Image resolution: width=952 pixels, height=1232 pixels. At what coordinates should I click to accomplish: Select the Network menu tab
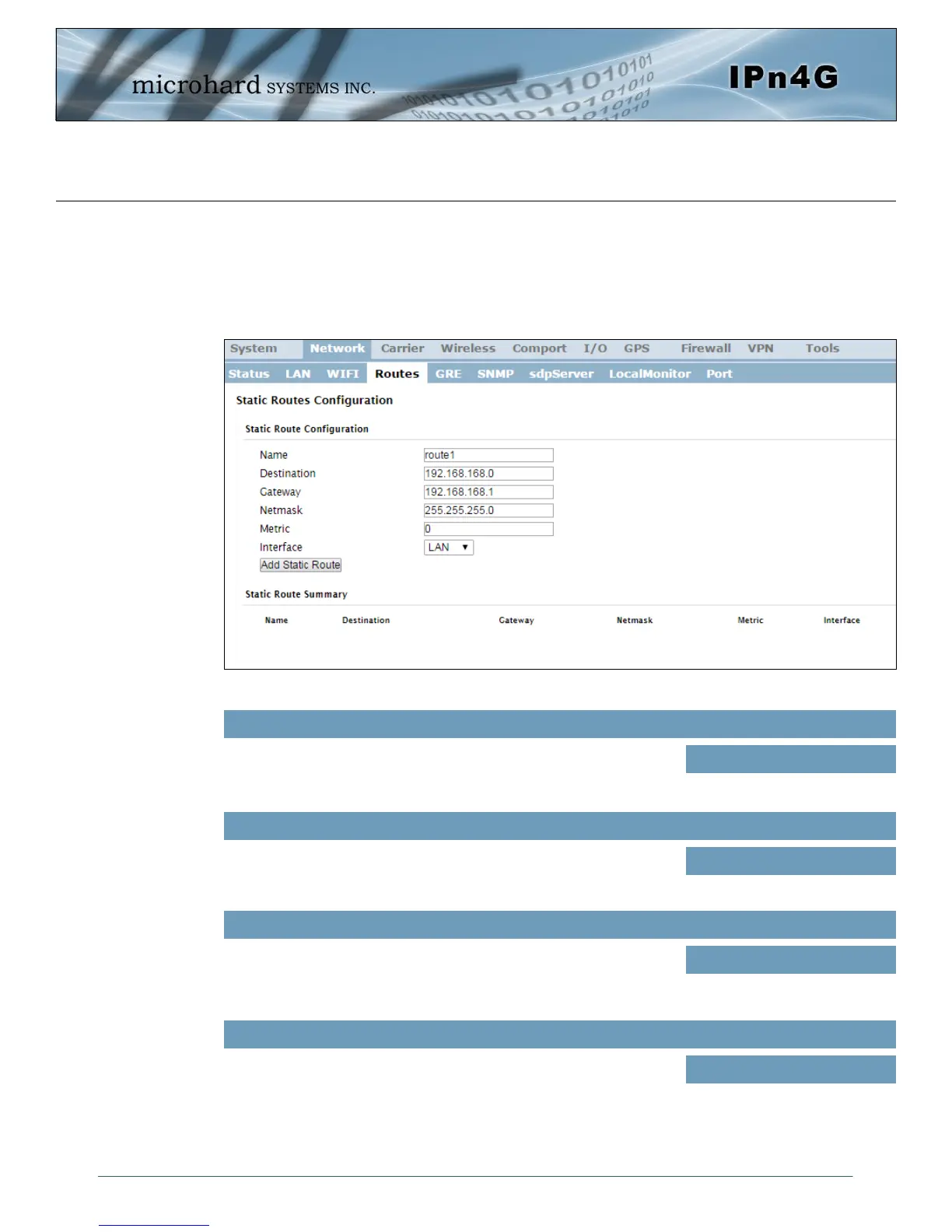(337, 348)
